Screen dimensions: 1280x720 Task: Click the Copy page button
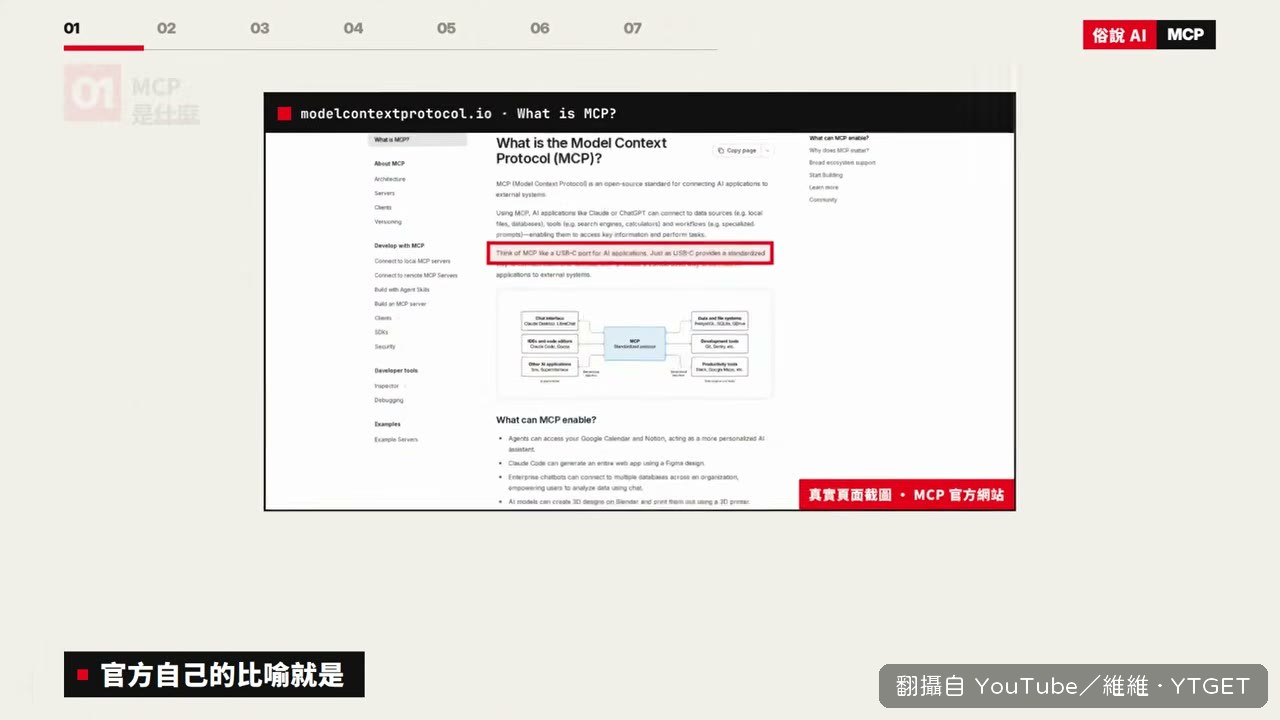click(x=737, y=151)
